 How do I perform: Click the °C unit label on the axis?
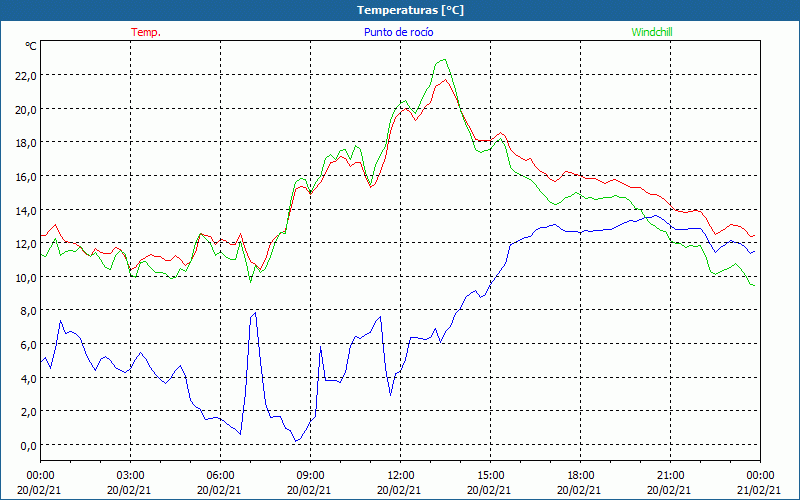click(31, 46)
